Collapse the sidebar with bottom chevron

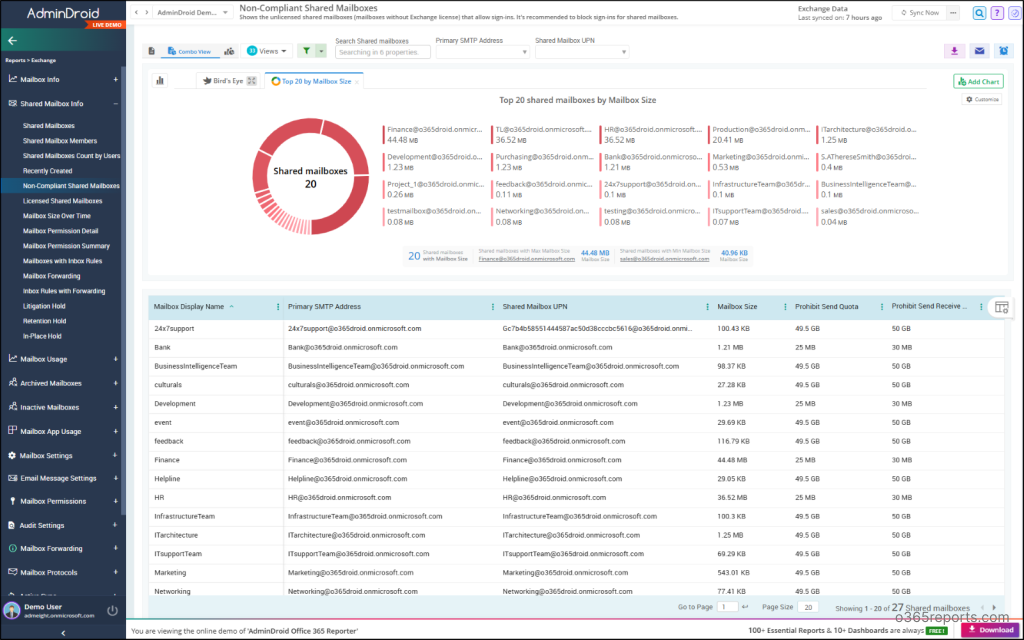coord(63,633)
